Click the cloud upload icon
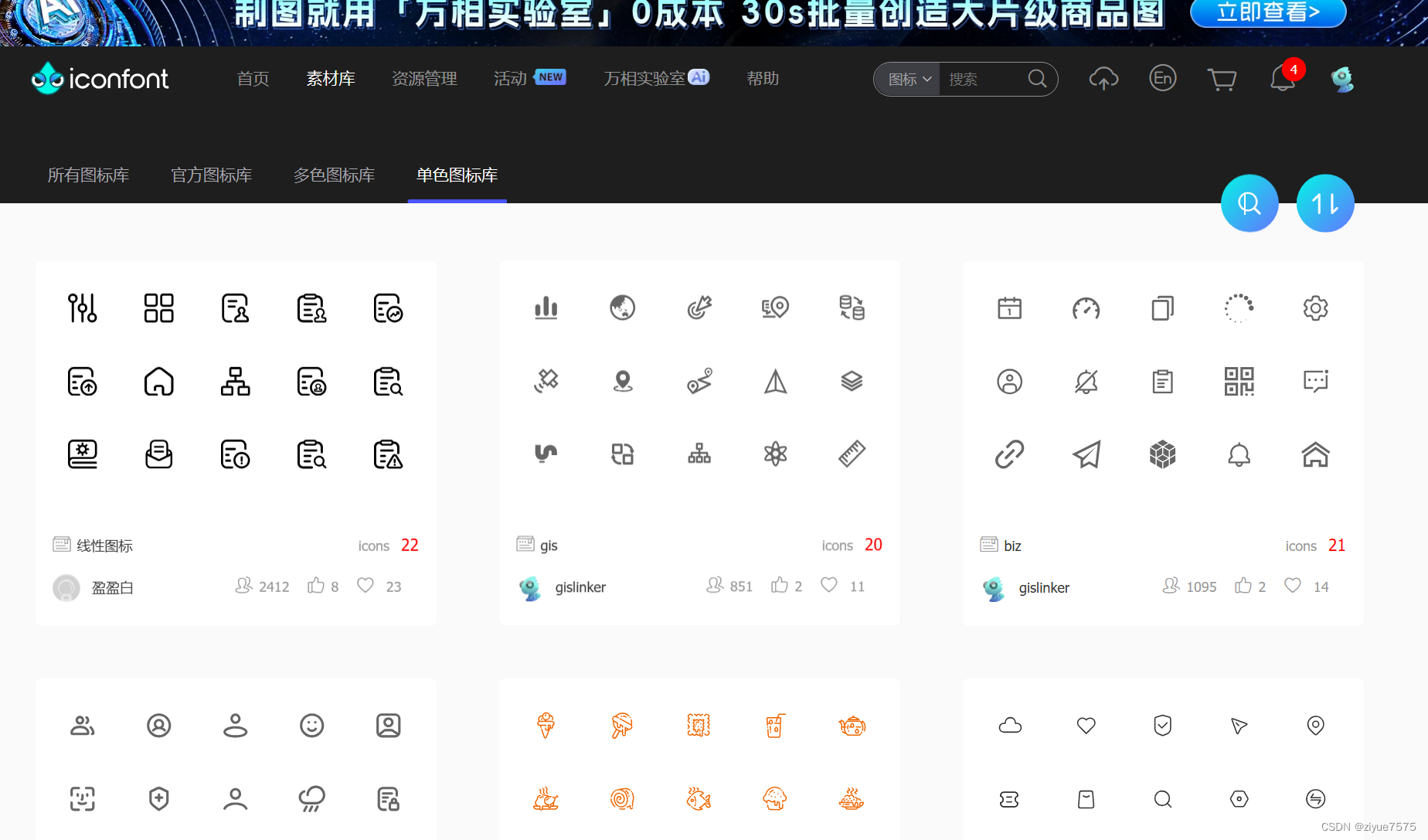Screen dimensions: 1428x840 pos(1103,78)
